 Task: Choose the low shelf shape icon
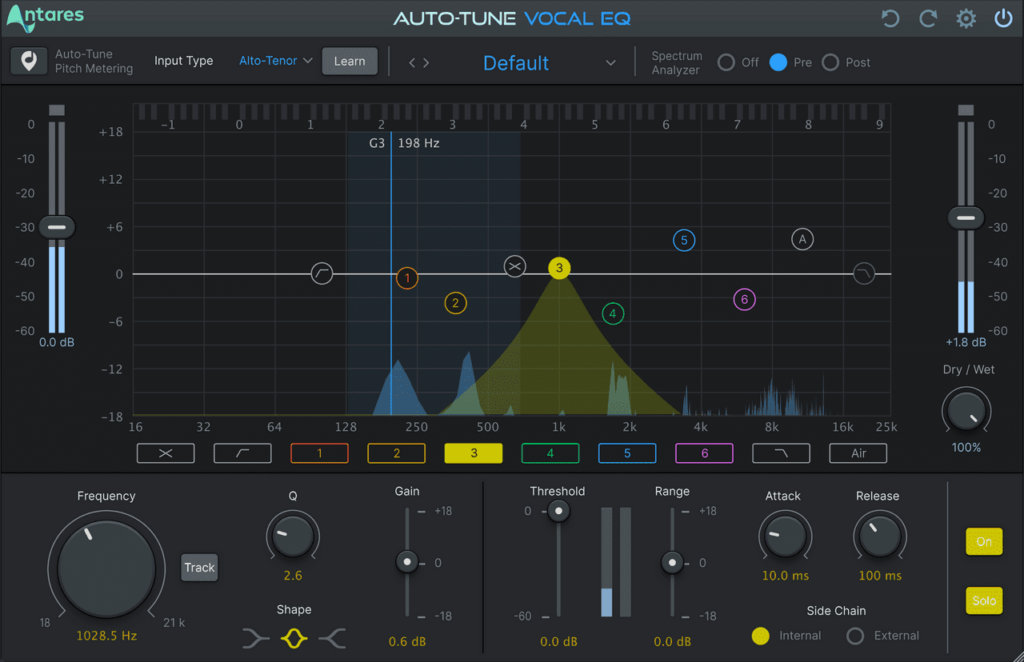coord(255,638)
